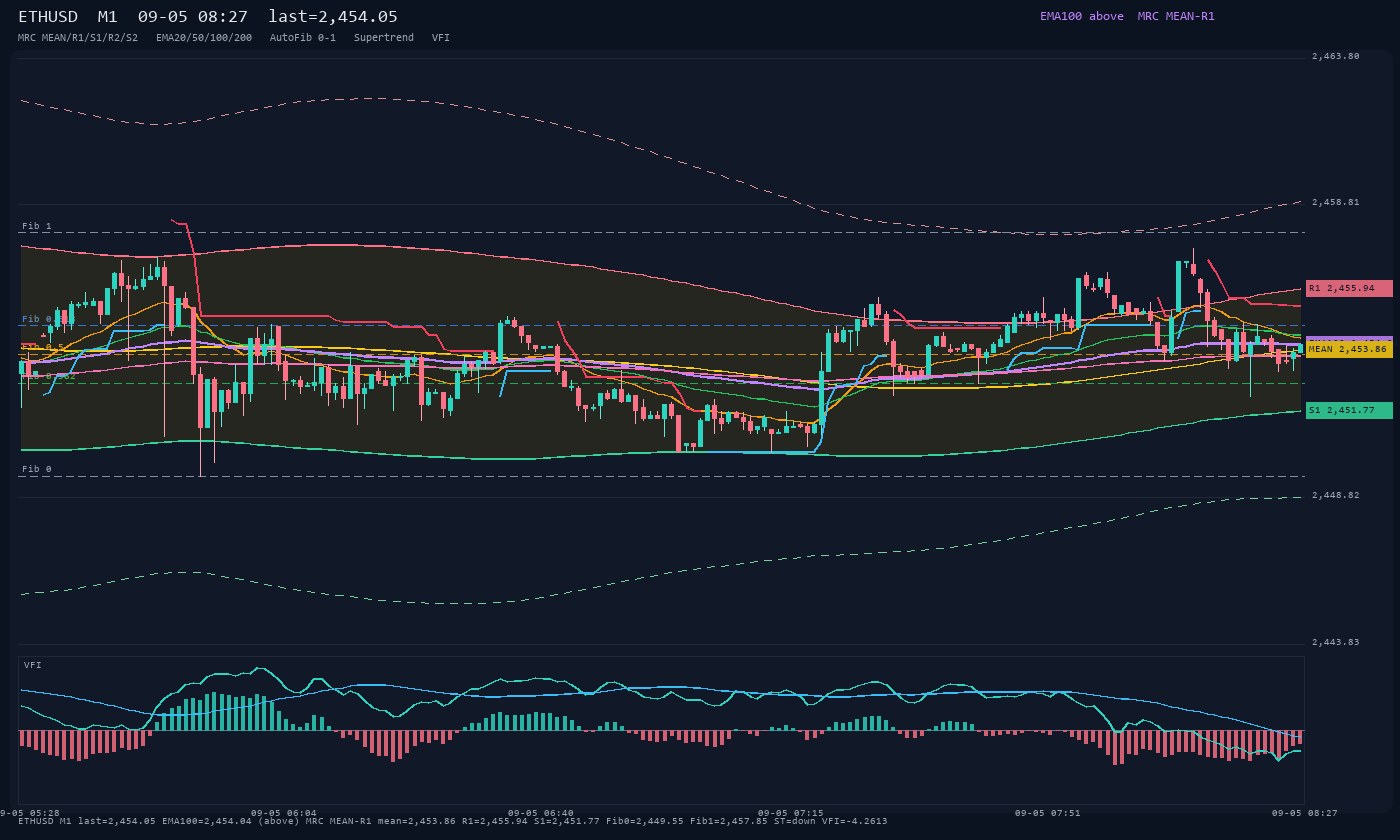The height and width of the screenshot is (840, 1400).
Task: Click the AutoFib 0-1 legend entry
Action: coord(303,37)
